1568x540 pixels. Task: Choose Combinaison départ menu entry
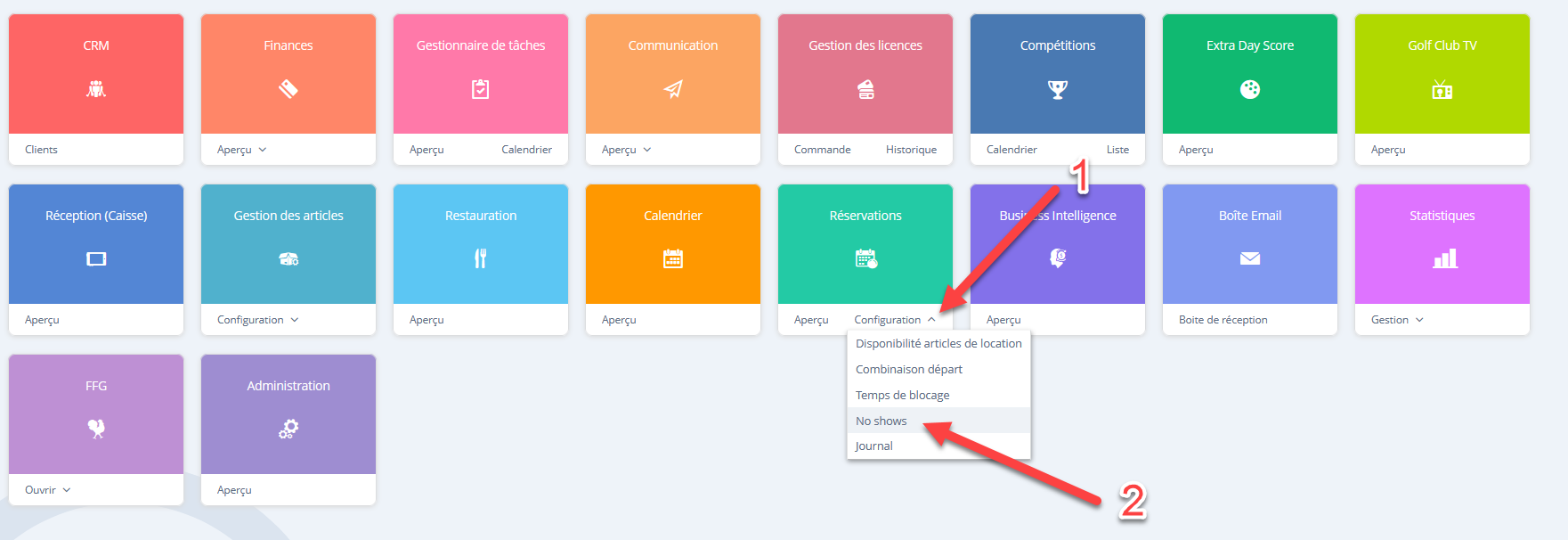pyautogui.click(x=938, y=370)
